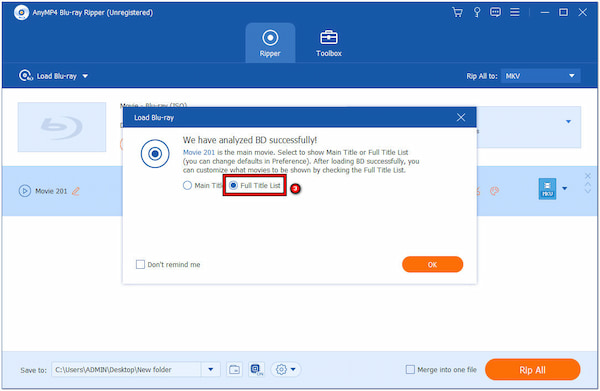Switch to the Toolbox tab
Screen dimensions: 600x391
point(329,43)
